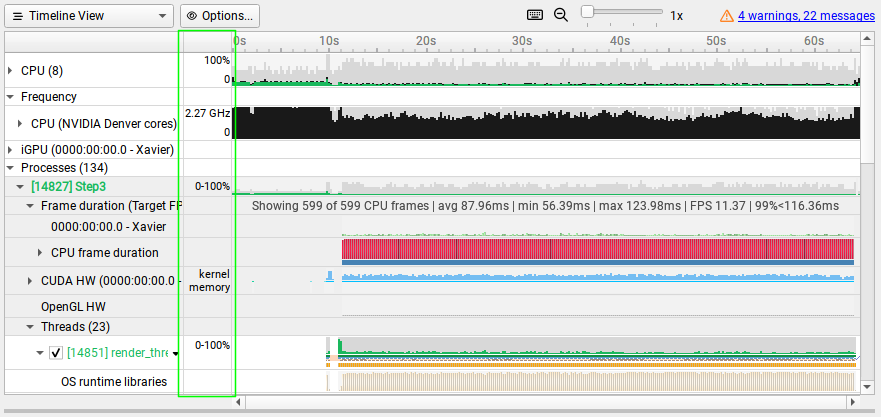Collapse the Threads (23) group
This screenshot has height=417, width=881.
tap(30, 326)
